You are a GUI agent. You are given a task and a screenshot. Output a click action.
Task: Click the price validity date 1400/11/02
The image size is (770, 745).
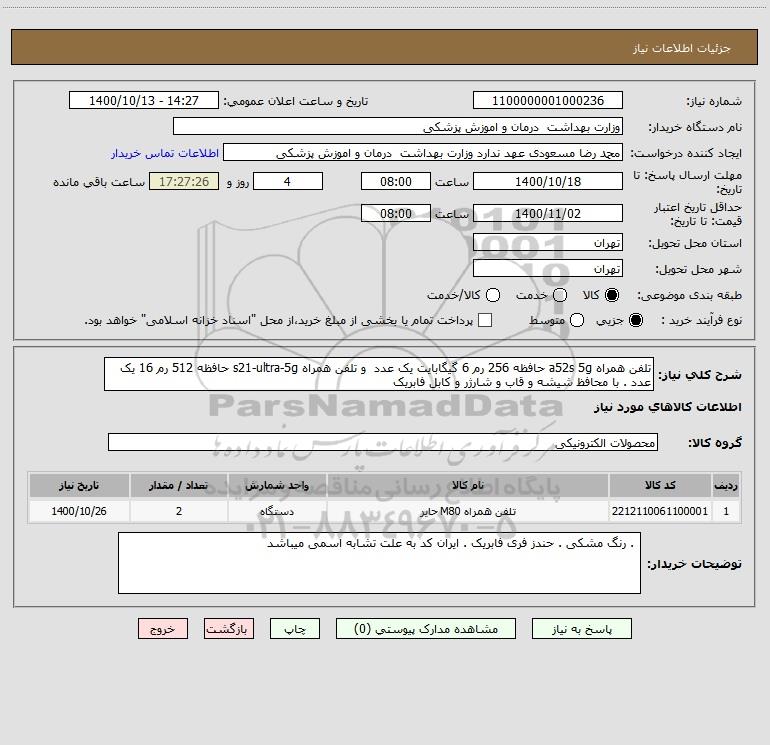pos(548,213)
